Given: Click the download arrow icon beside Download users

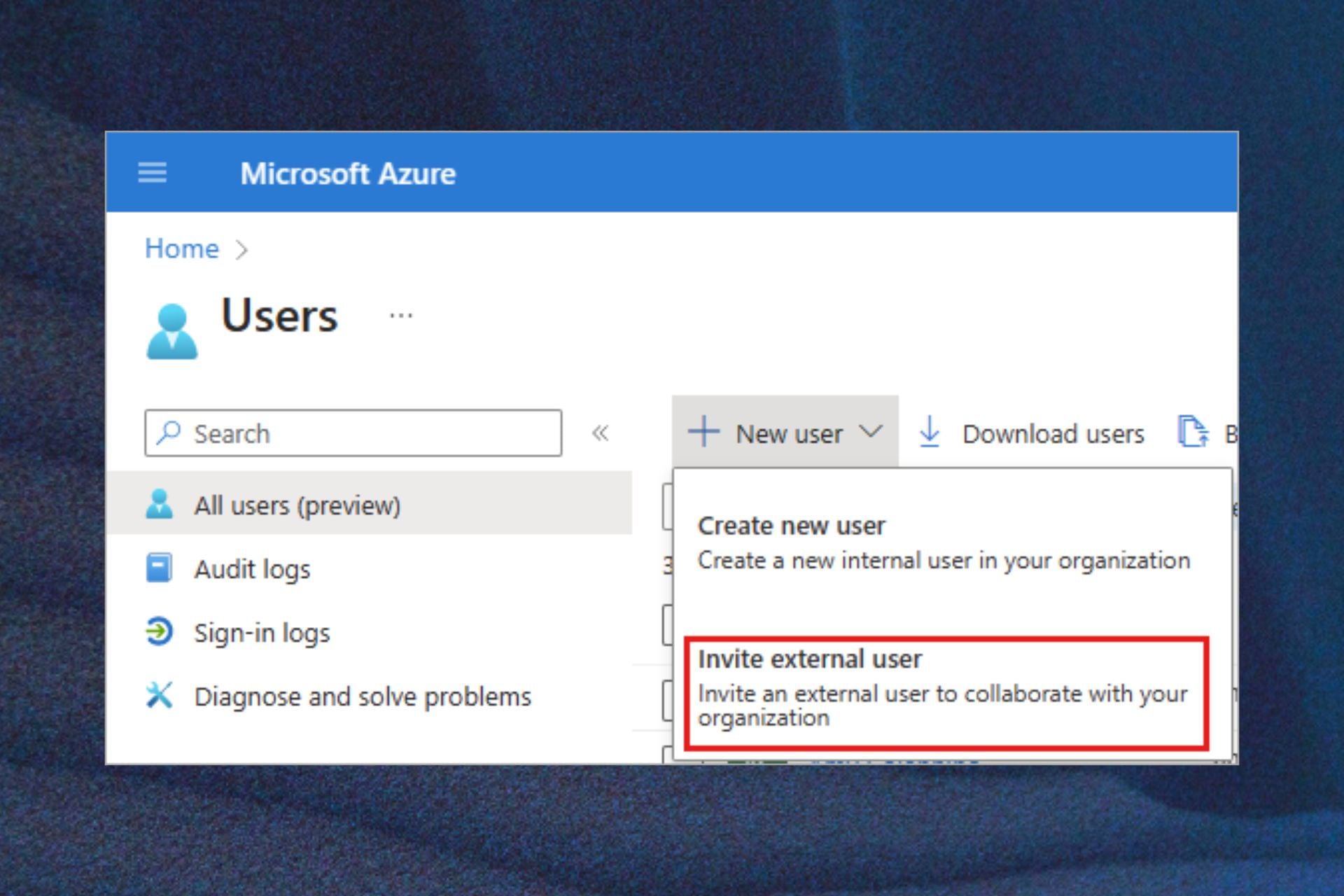Looking at the screenshot, I should [x=930, y=433].
